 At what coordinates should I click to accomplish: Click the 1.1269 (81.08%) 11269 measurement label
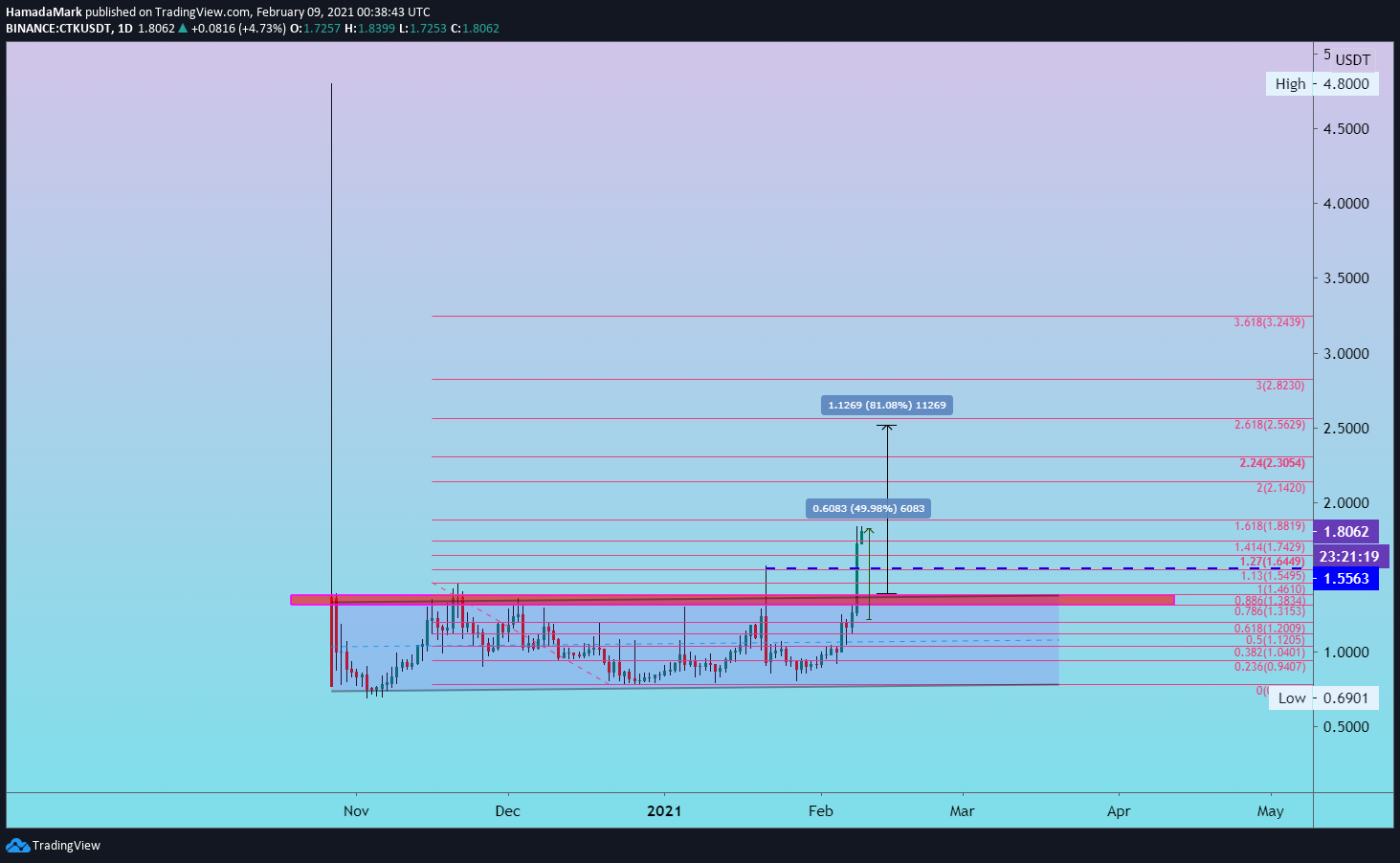tap(887, 406)
